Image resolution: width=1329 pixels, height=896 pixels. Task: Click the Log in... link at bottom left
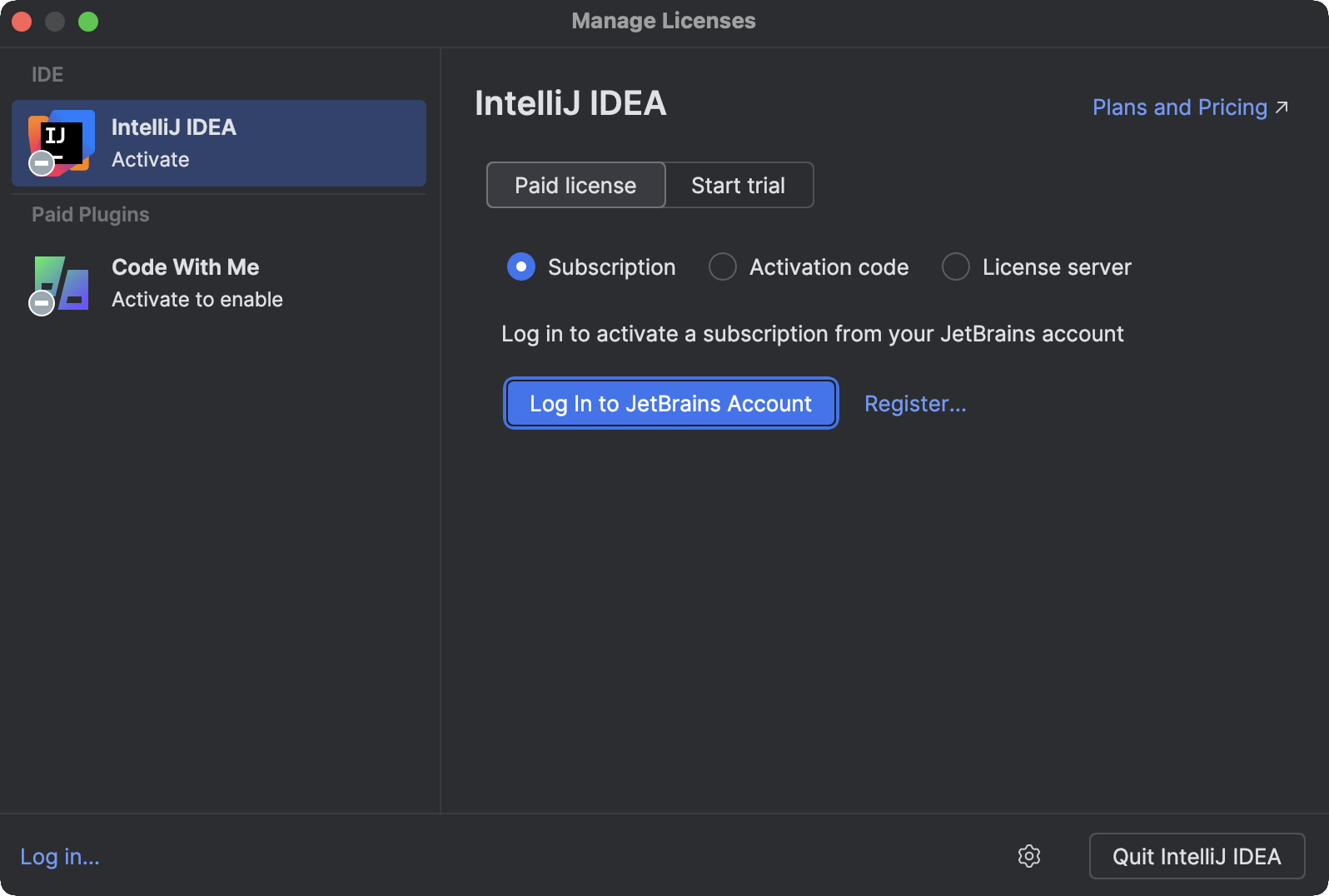60,857
